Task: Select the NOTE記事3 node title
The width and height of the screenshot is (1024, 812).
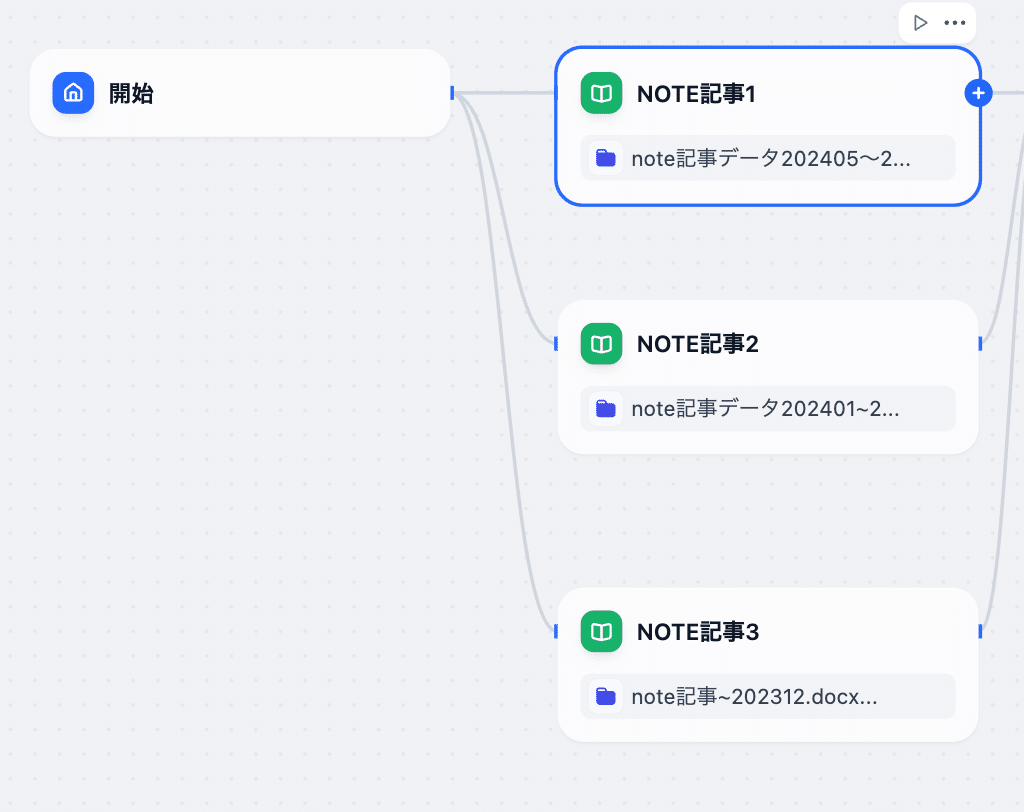Action: (697, 632)
